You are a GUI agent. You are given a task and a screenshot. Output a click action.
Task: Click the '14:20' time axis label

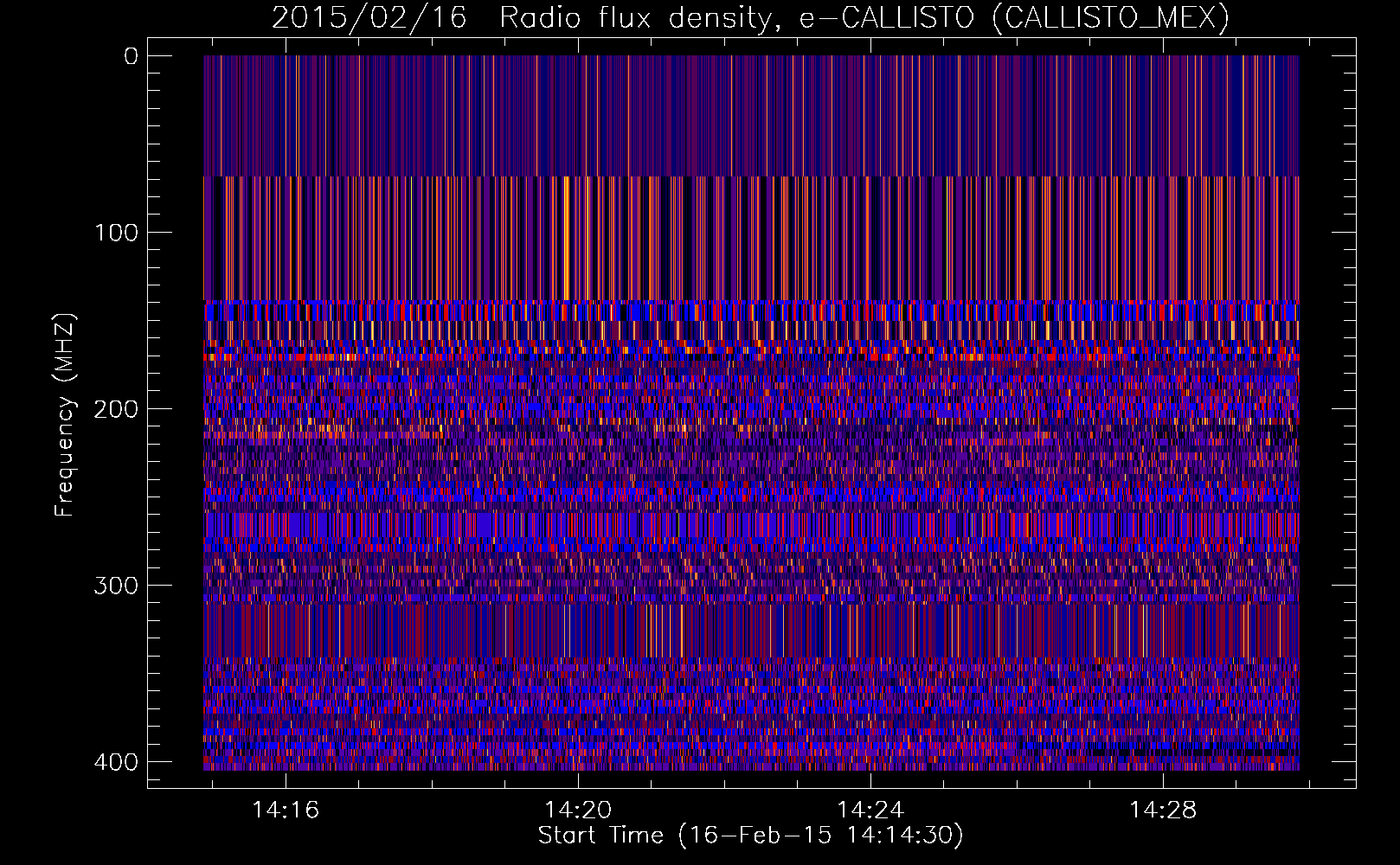pos(578,810)
